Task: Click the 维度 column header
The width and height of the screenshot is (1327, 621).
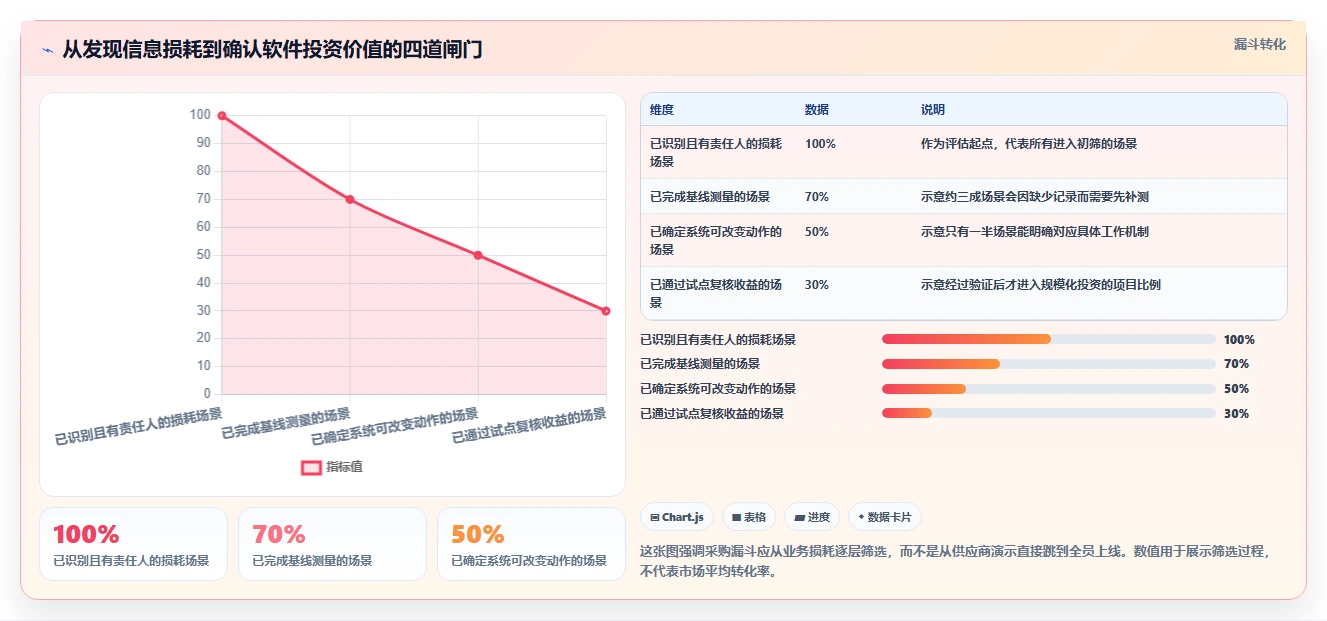Action: [662, 110]
